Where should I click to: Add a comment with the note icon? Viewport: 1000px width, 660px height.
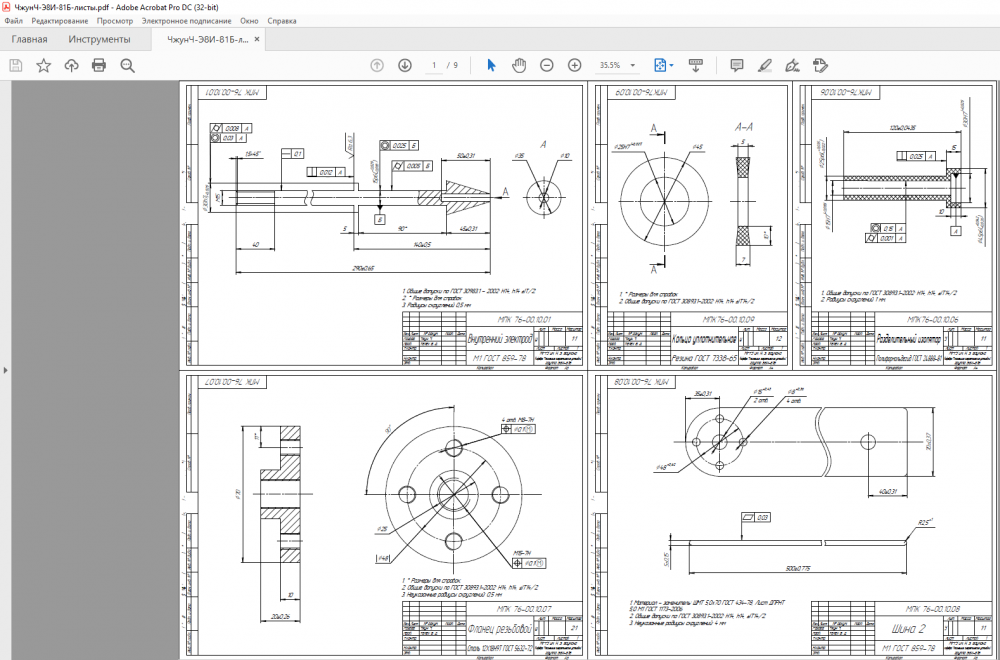pyautogui.click(x=737, y=65)
